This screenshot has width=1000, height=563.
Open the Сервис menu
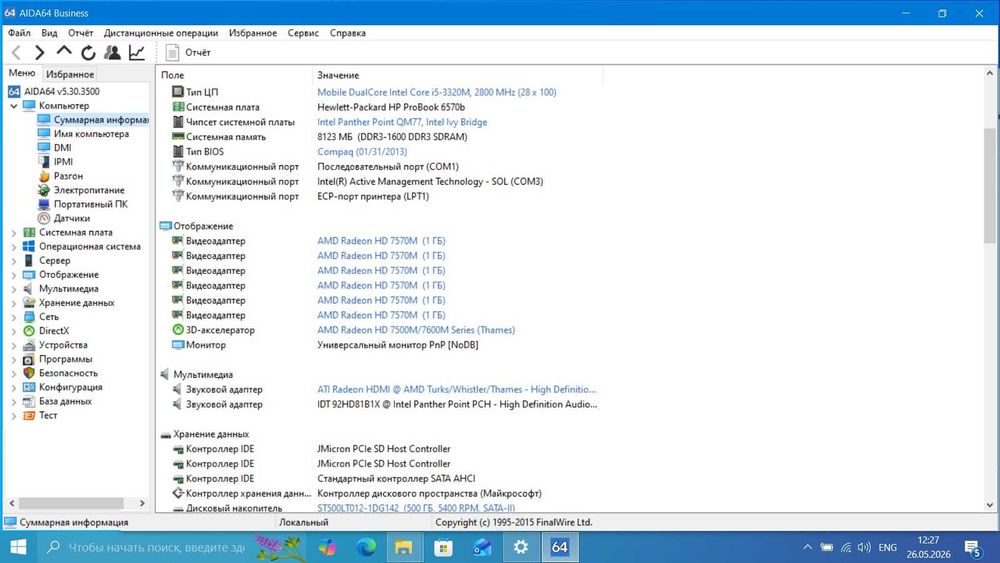coord(303,33)
